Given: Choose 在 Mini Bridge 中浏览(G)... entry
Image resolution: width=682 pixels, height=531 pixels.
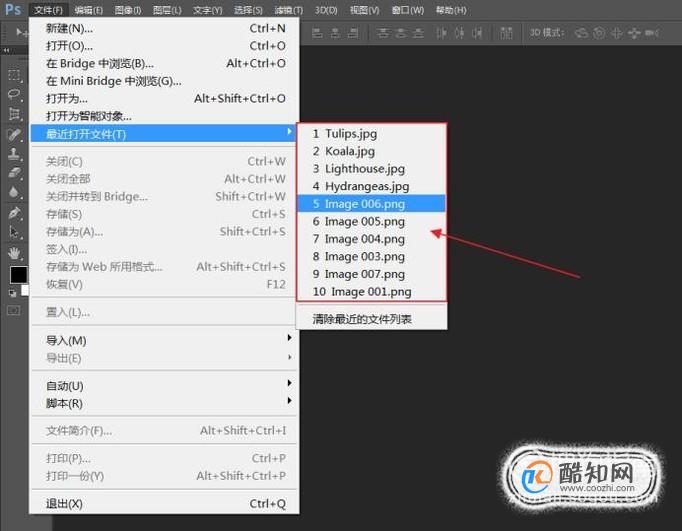Looking at the screenshot, I should pos(164,81).
